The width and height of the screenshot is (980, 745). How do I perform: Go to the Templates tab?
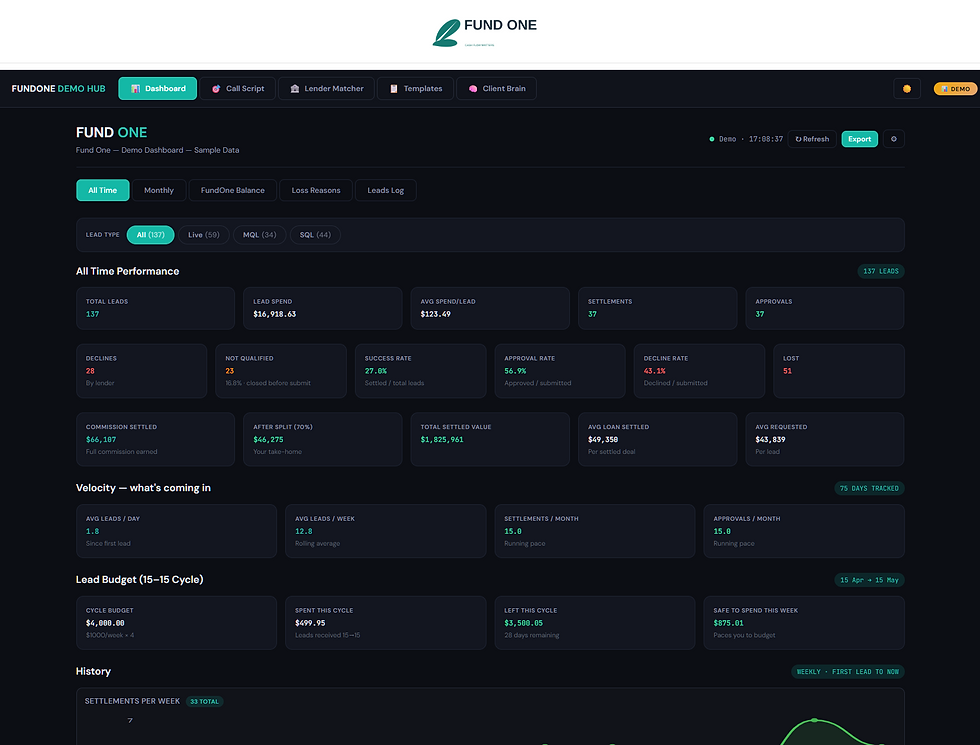[x=416, y=89]
